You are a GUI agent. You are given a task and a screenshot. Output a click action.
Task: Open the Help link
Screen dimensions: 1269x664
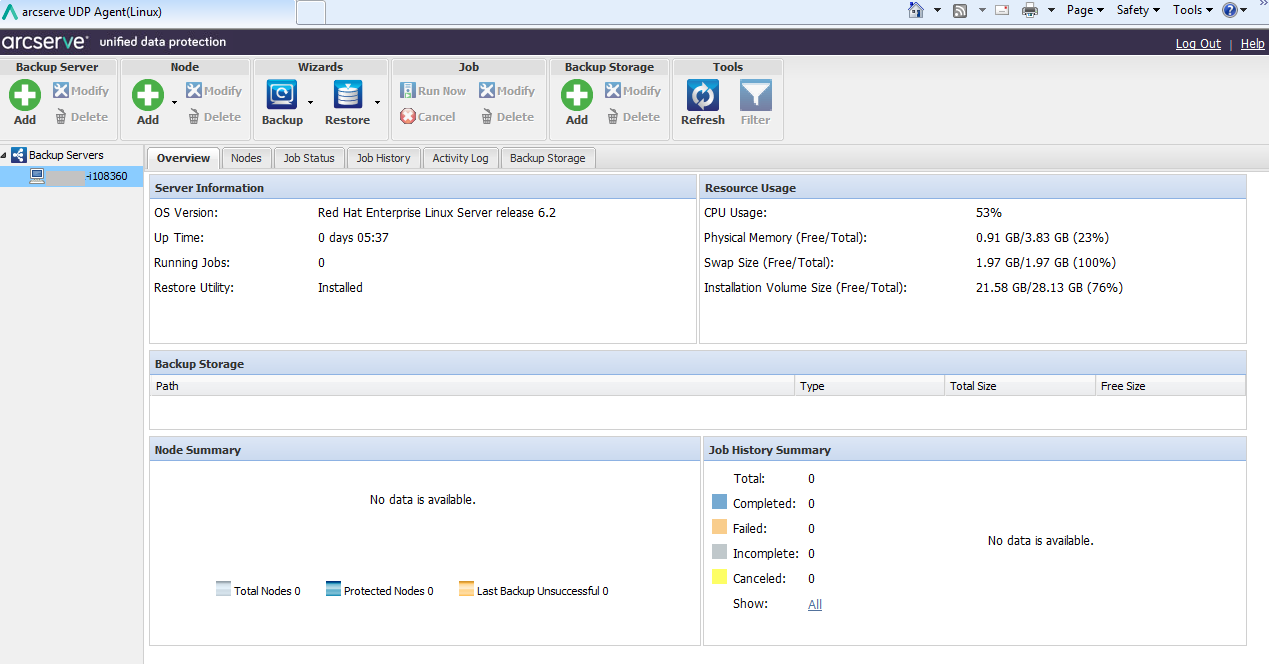1253,44
